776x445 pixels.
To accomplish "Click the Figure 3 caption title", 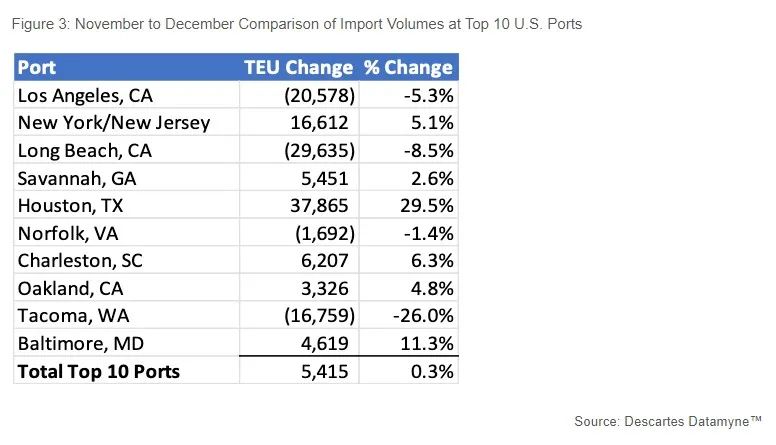I will coord(297,23).
